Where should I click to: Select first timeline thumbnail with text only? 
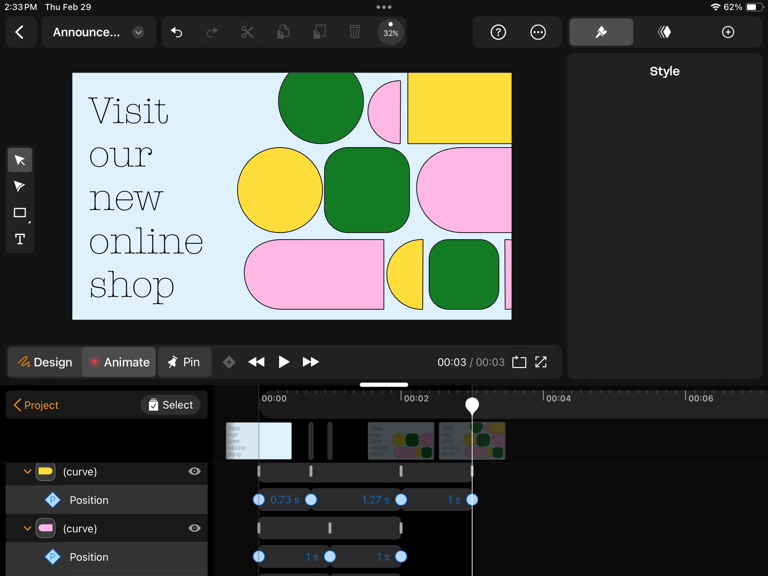(259, 441)
